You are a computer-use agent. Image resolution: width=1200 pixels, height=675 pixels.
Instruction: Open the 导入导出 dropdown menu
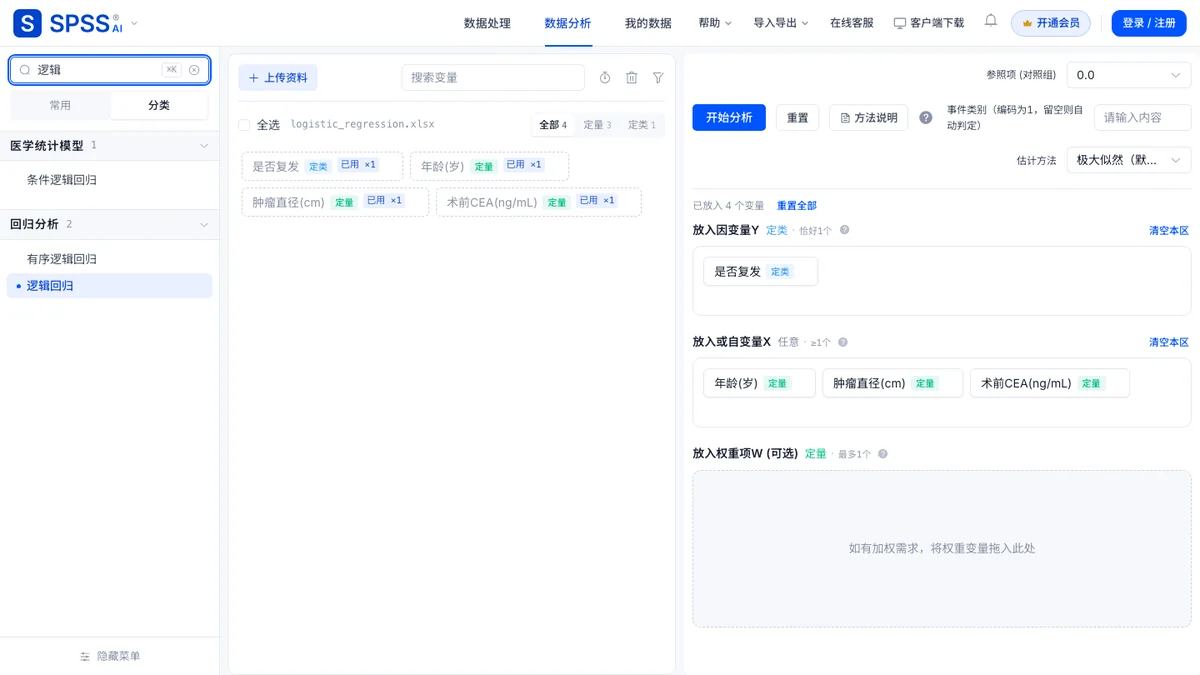coord(781,23)
